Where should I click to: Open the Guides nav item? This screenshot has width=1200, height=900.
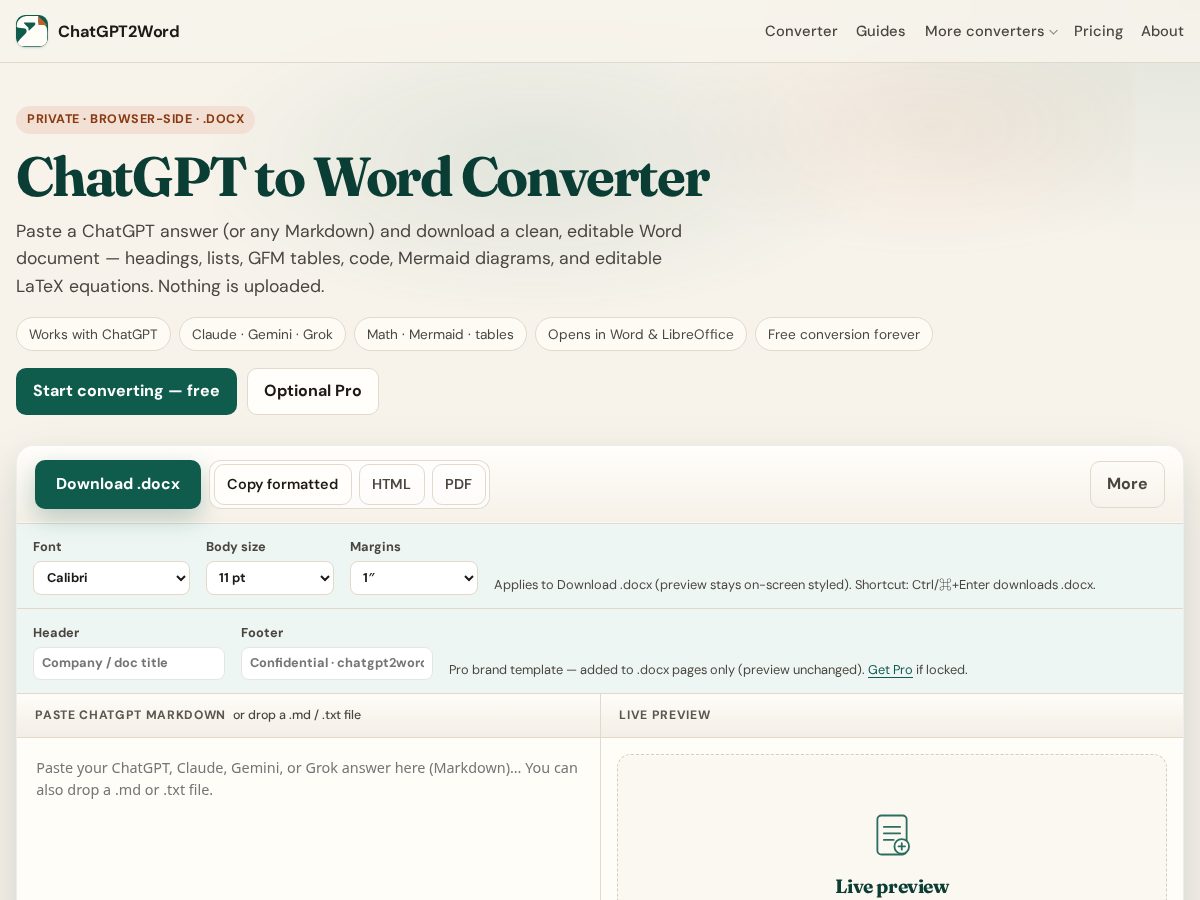tap(880, 31)
